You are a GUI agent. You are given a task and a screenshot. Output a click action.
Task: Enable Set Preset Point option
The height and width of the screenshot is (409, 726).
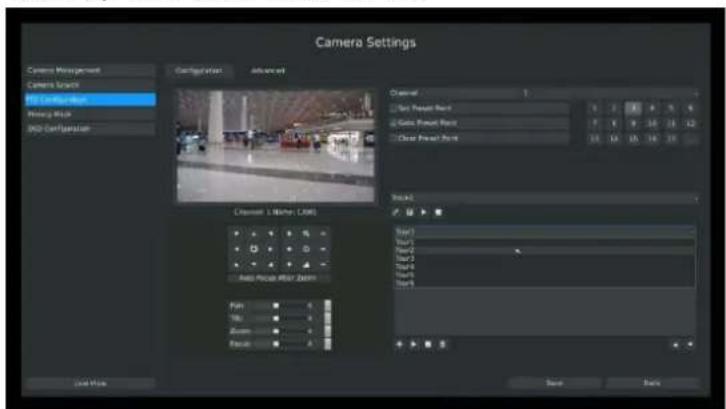coord(394,108)
